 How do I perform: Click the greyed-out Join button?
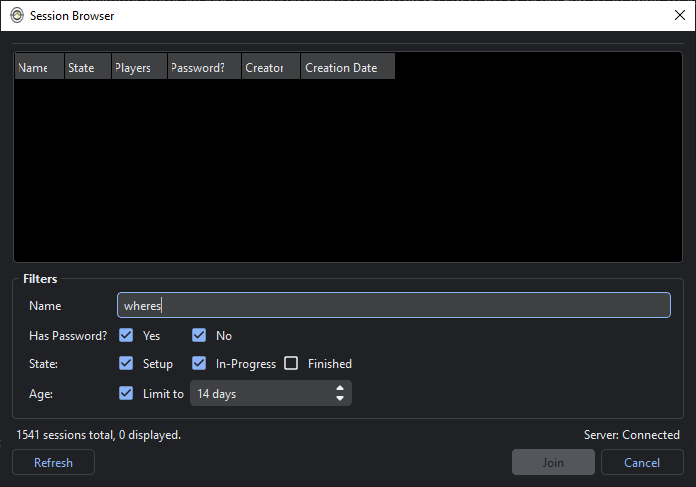(x=553, y=462)
